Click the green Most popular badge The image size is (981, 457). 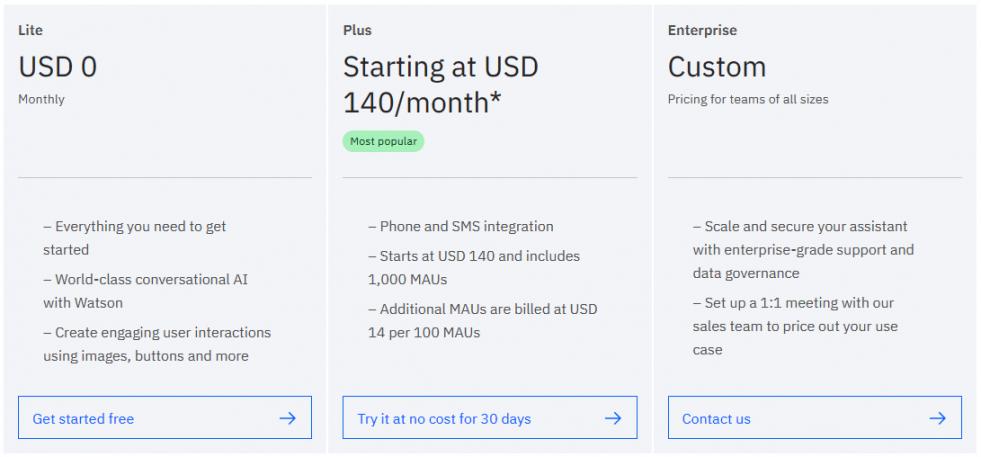384,142
